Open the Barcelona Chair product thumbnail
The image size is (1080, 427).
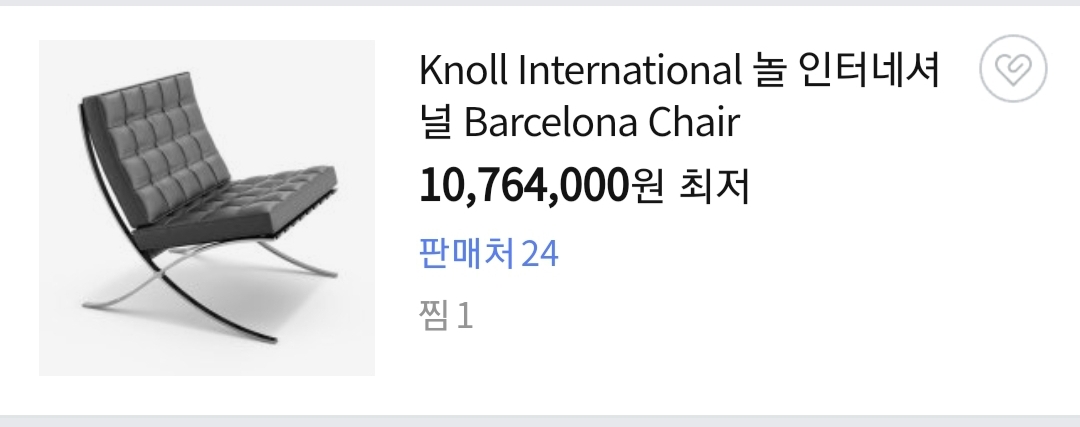click(207, 208)
